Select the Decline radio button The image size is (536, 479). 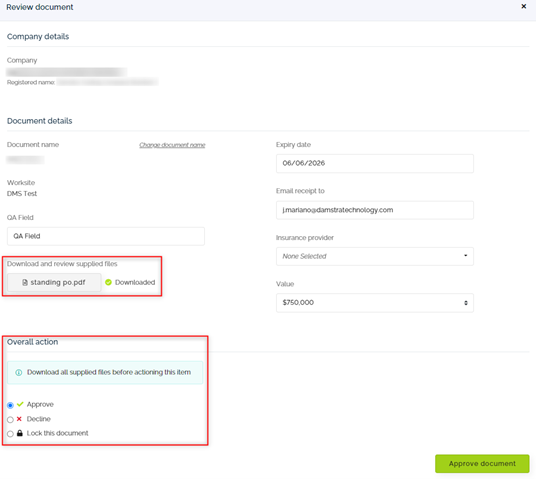click(10, 420)
